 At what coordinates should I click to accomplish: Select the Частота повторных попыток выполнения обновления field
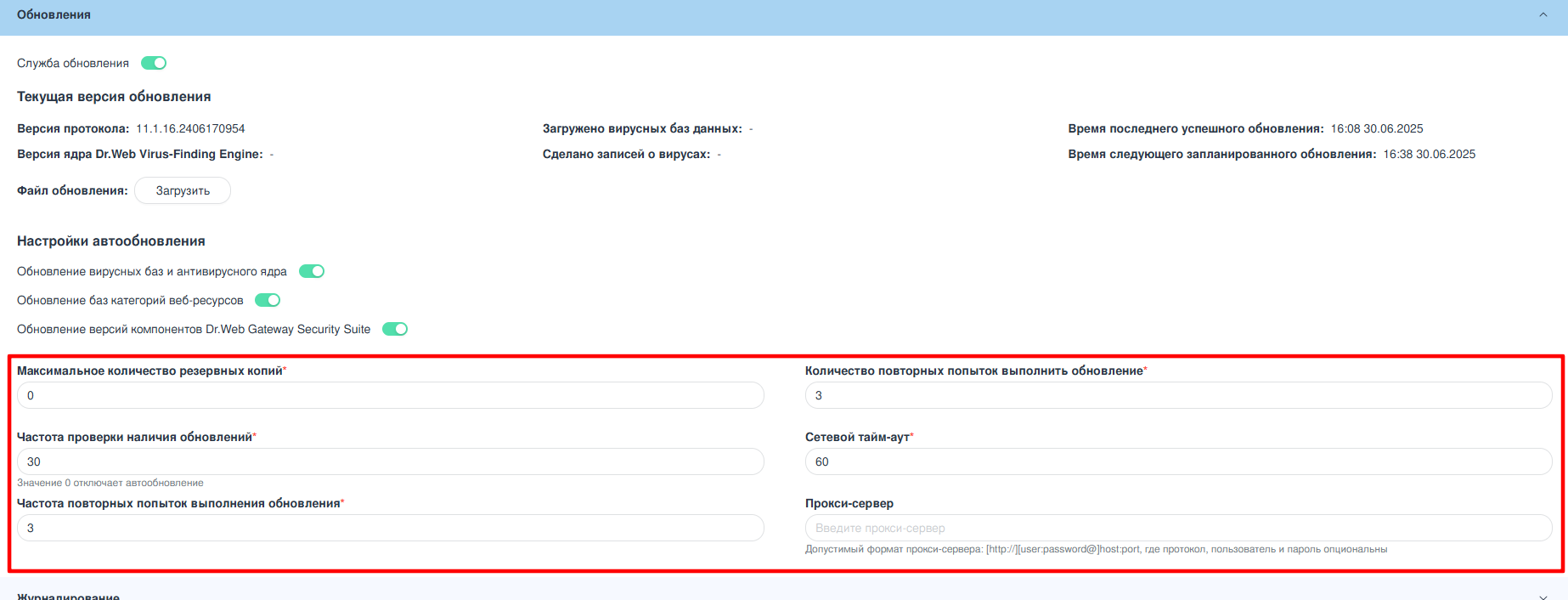[391, 528]
